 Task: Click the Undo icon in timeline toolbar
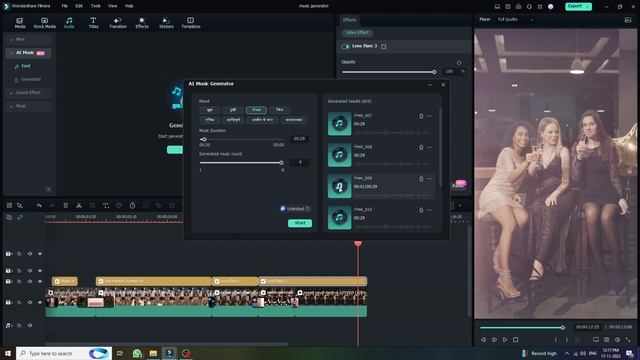39,205
